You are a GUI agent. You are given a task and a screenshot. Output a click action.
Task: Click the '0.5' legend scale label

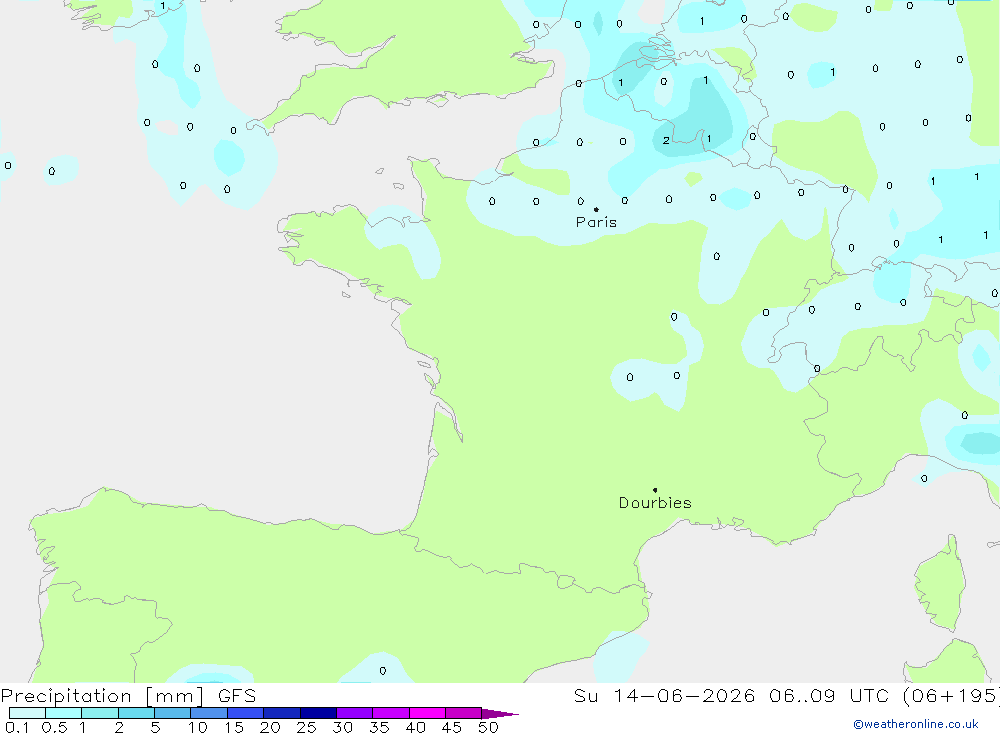pyautogui.click(x=54, y=727)
